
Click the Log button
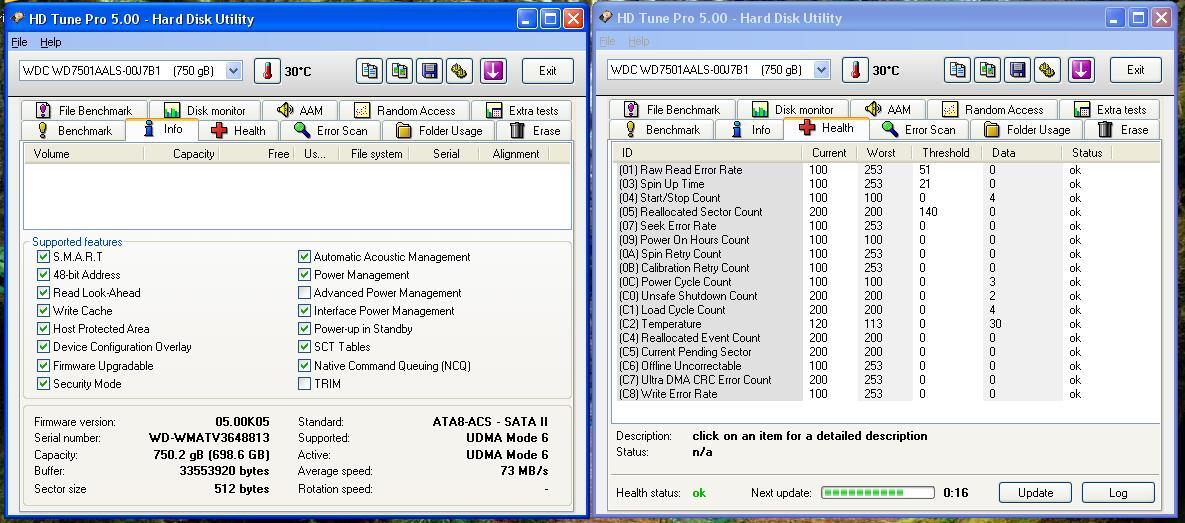[x=1118, y=493]
